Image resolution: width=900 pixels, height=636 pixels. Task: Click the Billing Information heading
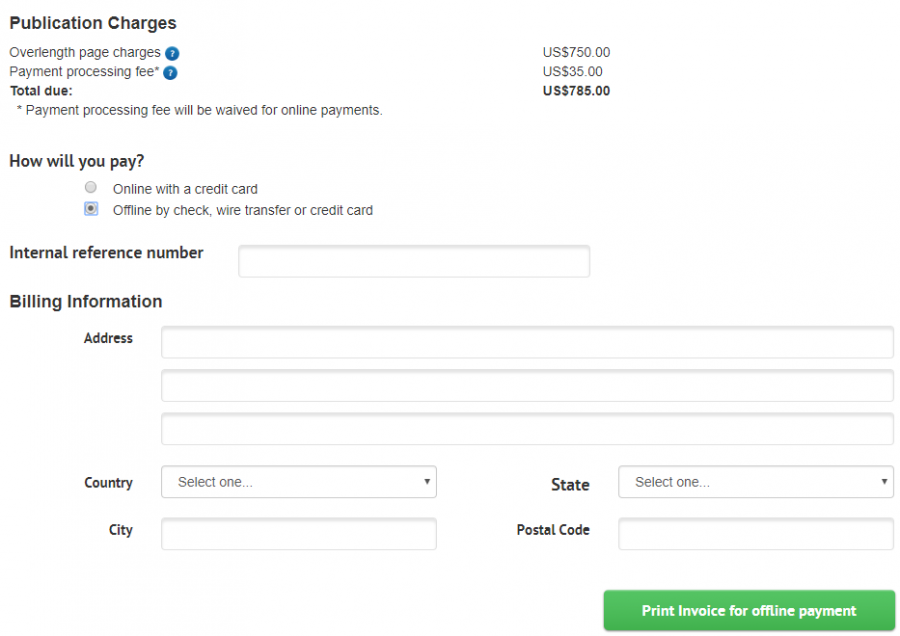tap(86, 302)
